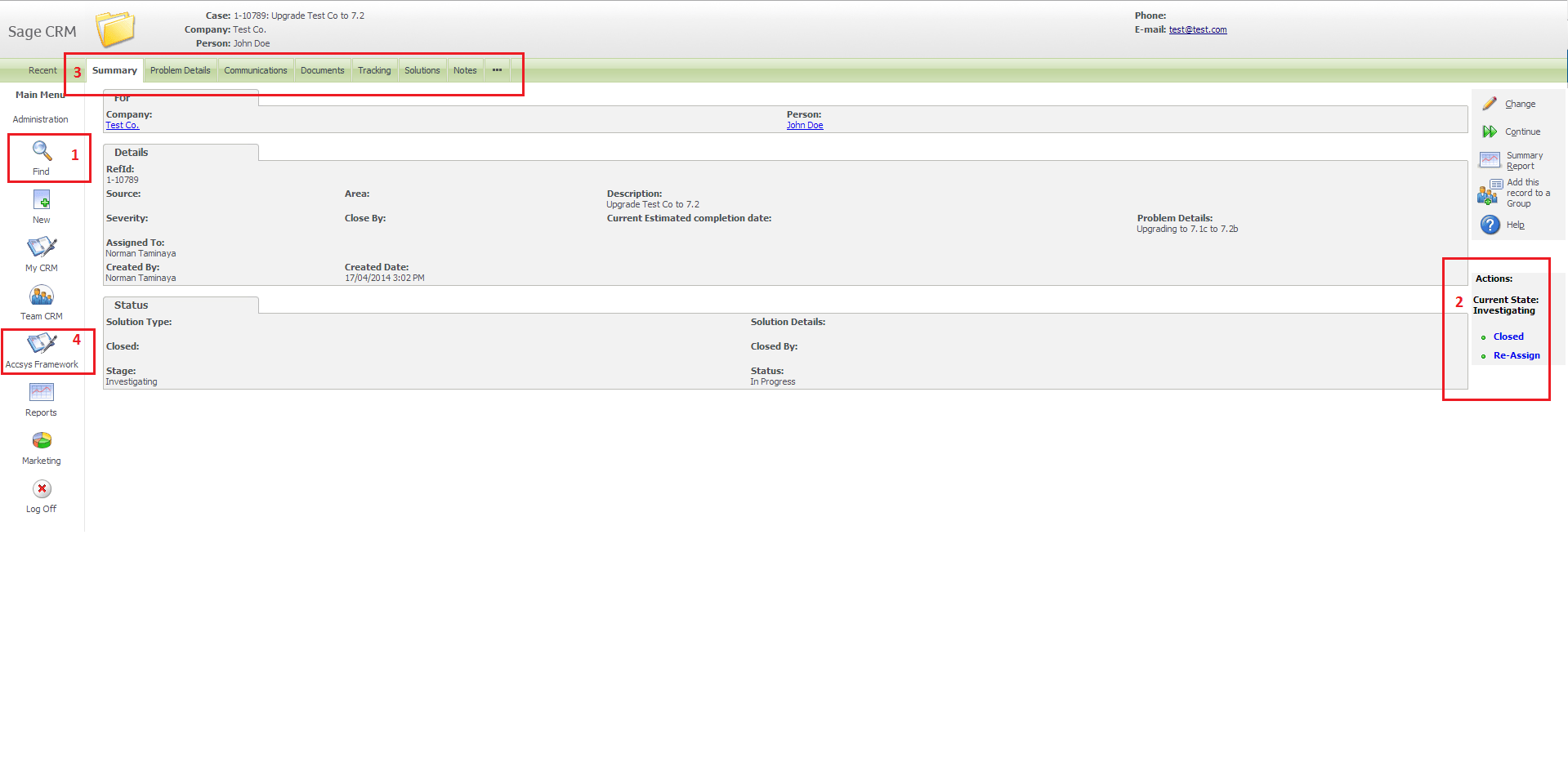Switch to the Documents tab
This screenshot has width=1568, height=780.
(x=323, y=70)
